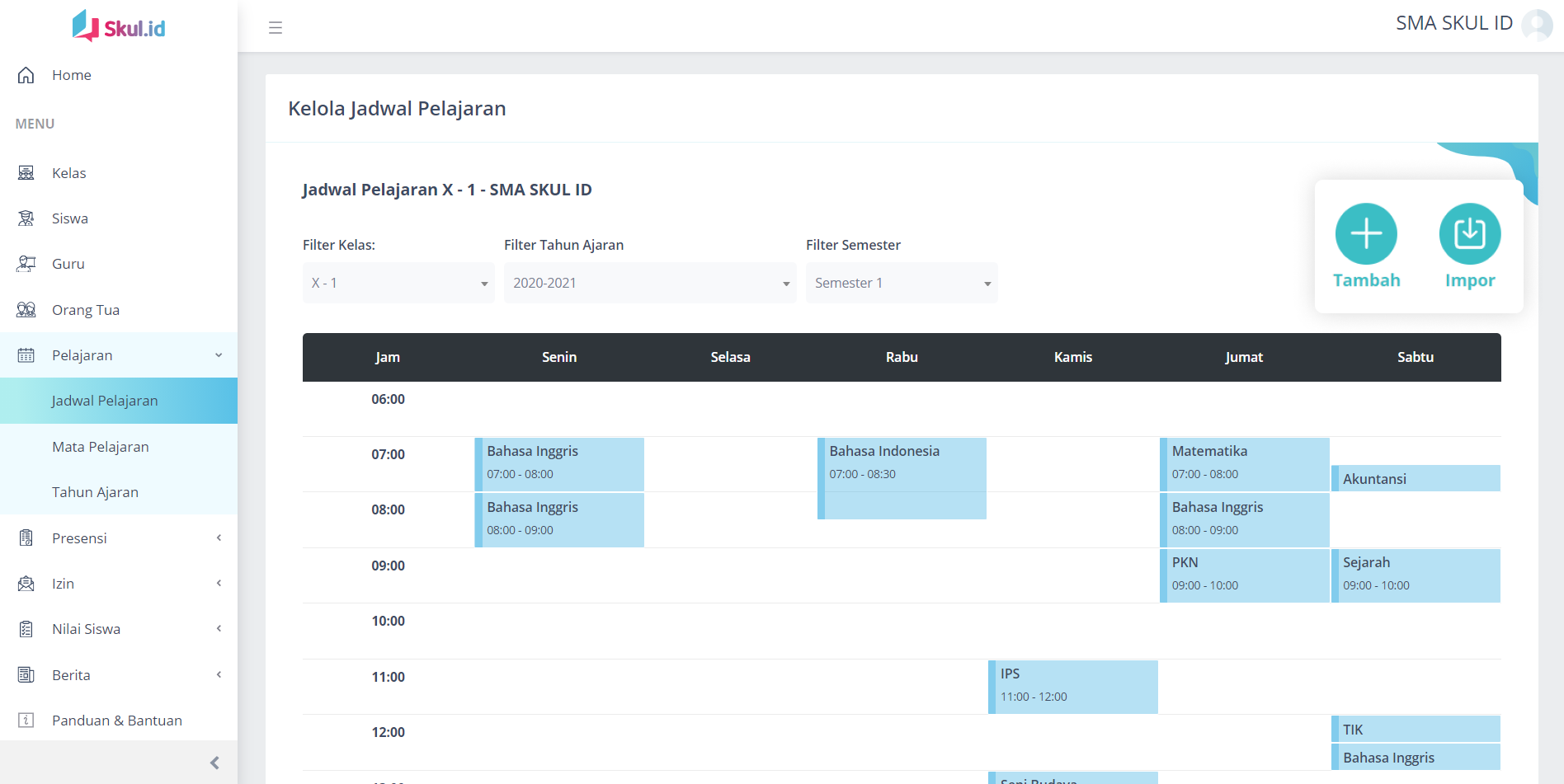The width and height of the screenshot is (1564, 784).
Task: Open the user profile avatar
Action: [x=1537, y=24]
